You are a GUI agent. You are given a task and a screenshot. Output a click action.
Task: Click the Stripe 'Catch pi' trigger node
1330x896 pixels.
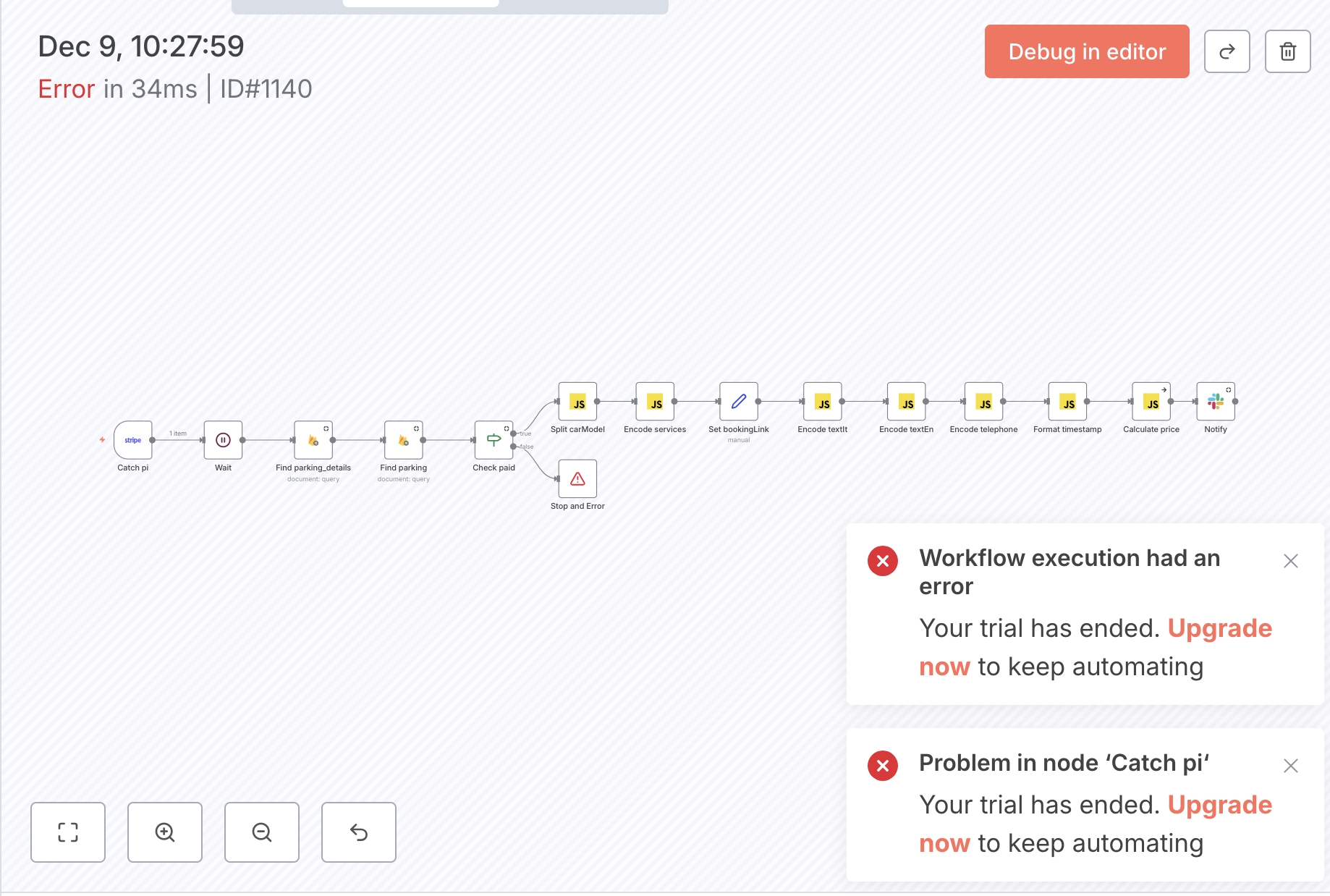point(133,440)
